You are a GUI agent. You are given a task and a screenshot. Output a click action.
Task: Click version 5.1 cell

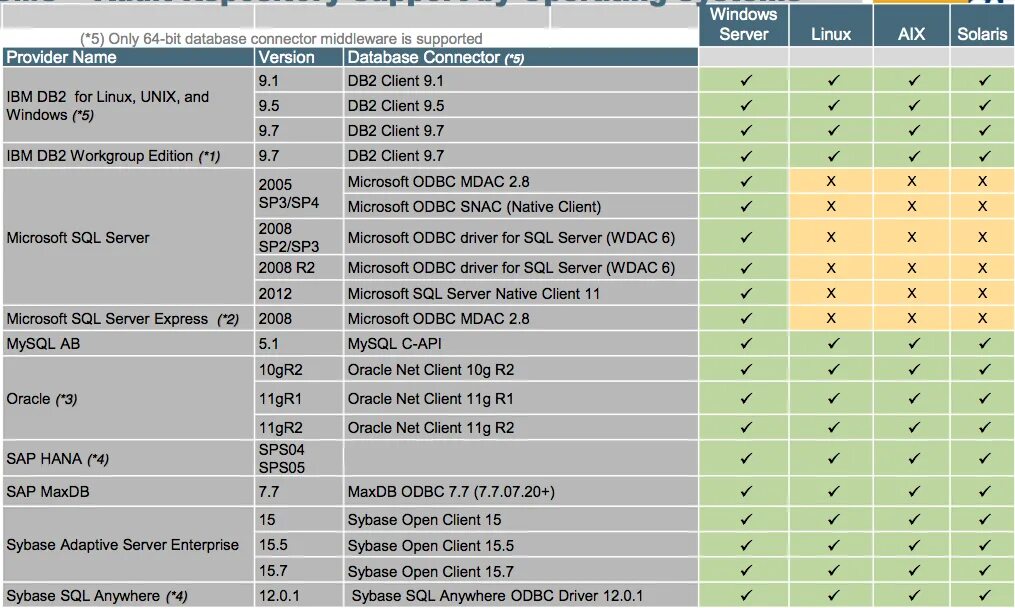298,344
